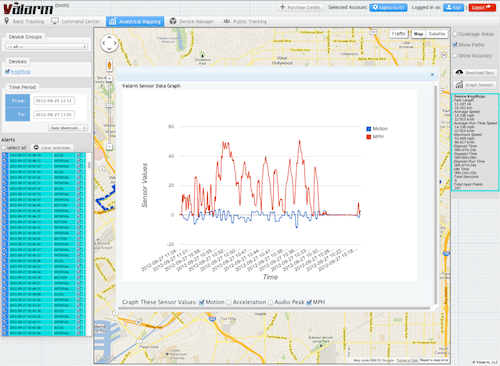
Task: Click the clear selection button
Action: click(52, 148)
